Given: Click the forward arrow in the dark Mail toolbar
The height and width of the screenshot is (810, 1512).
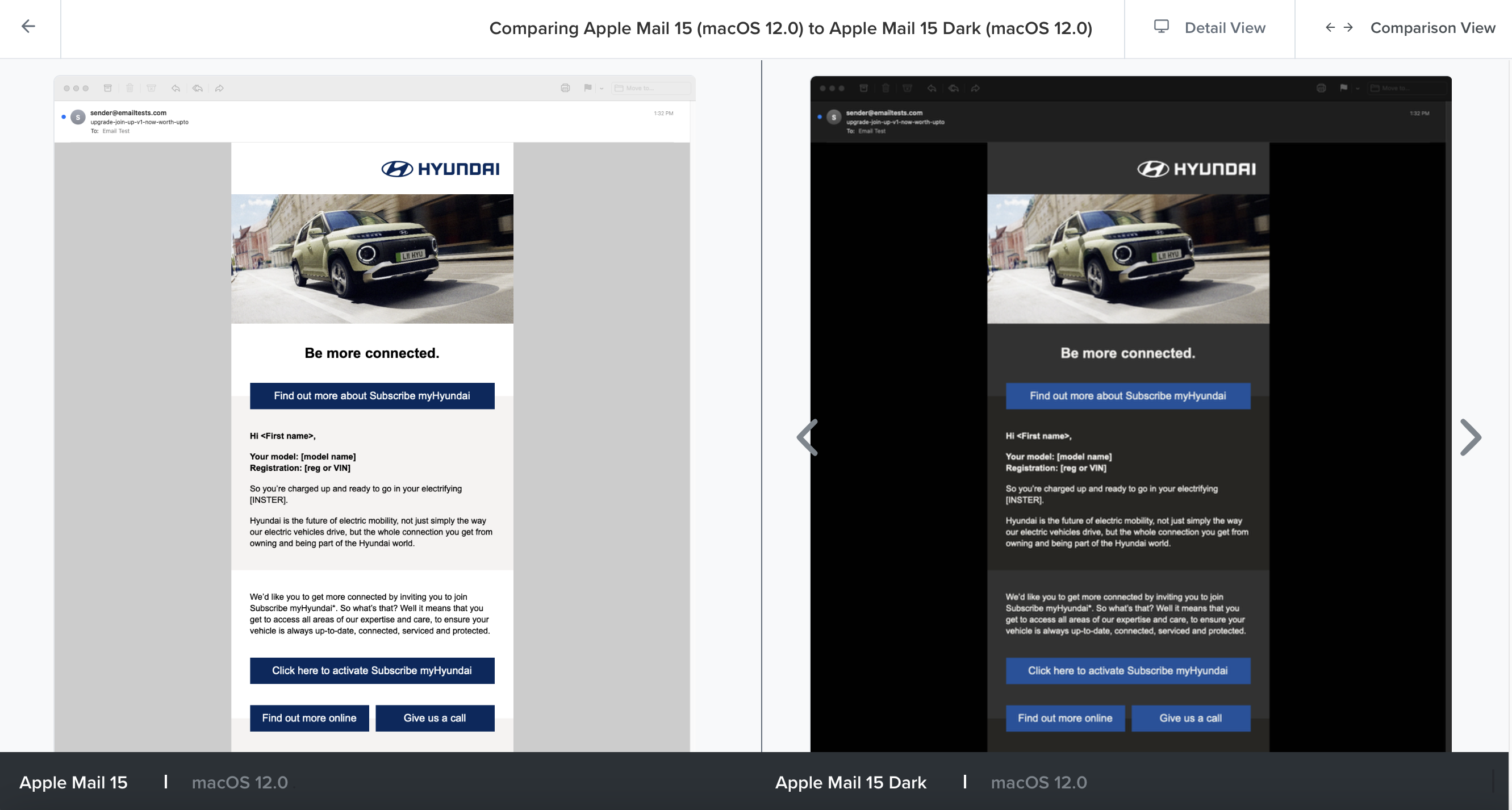Looking at the screenshot, I should (975, 88).
